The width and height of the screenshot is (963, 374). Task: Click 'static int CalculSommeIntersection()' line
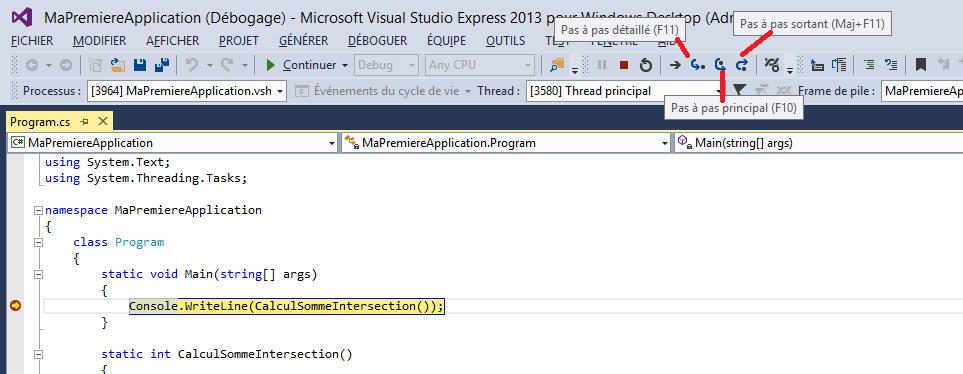tap(227, 354)
